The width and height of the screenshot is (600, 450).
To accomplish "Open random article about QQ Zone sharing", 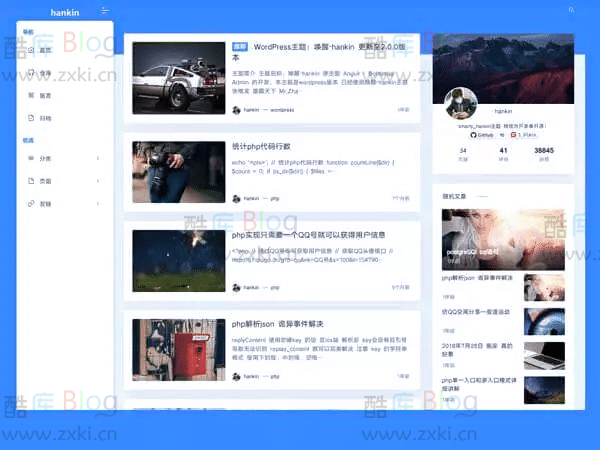I will (x=476, y=312).
